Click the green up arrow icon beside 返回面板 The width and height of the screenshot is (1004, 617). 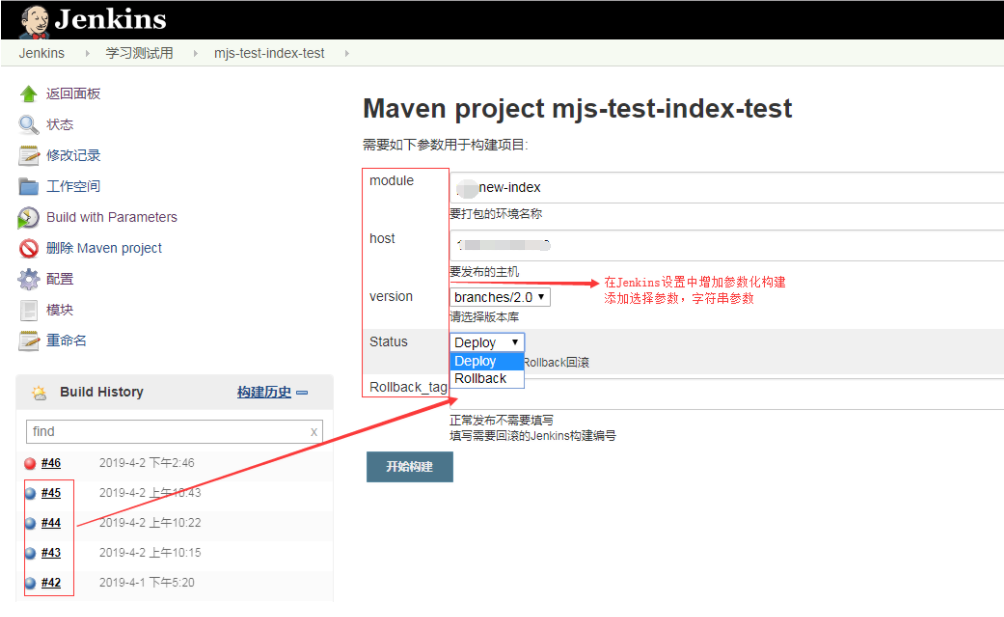[x=28, y=94]
